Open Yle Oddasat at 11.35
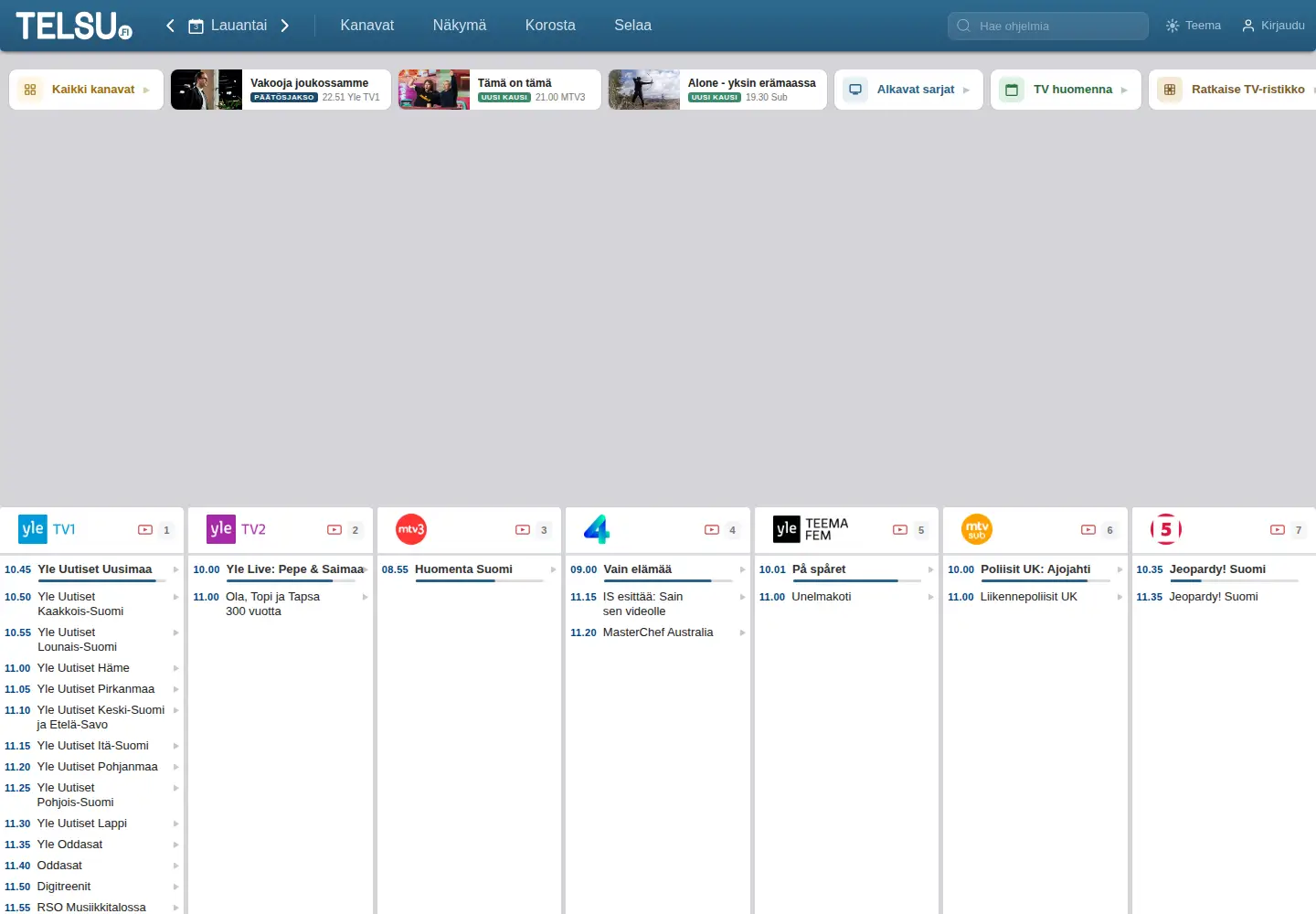This screenshot has height=914, width=1316. [x=69, y=845]
